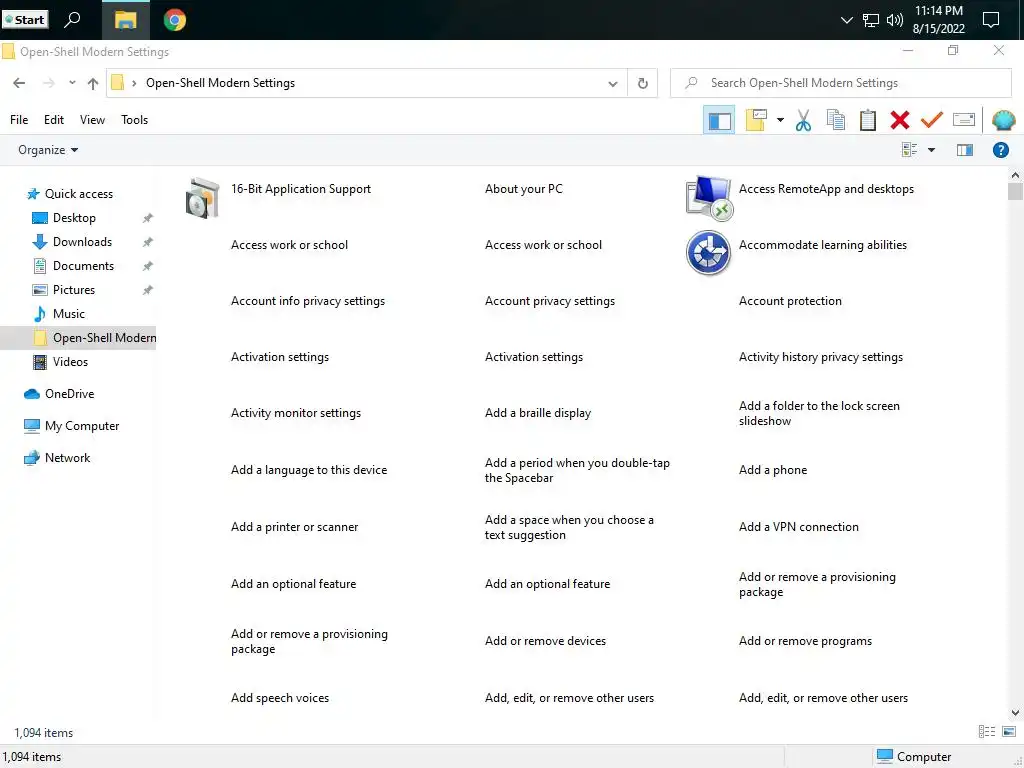The image size is (1024, 768).
Task: Click the Back navigation arrow
Action: (x=19, y=83)
